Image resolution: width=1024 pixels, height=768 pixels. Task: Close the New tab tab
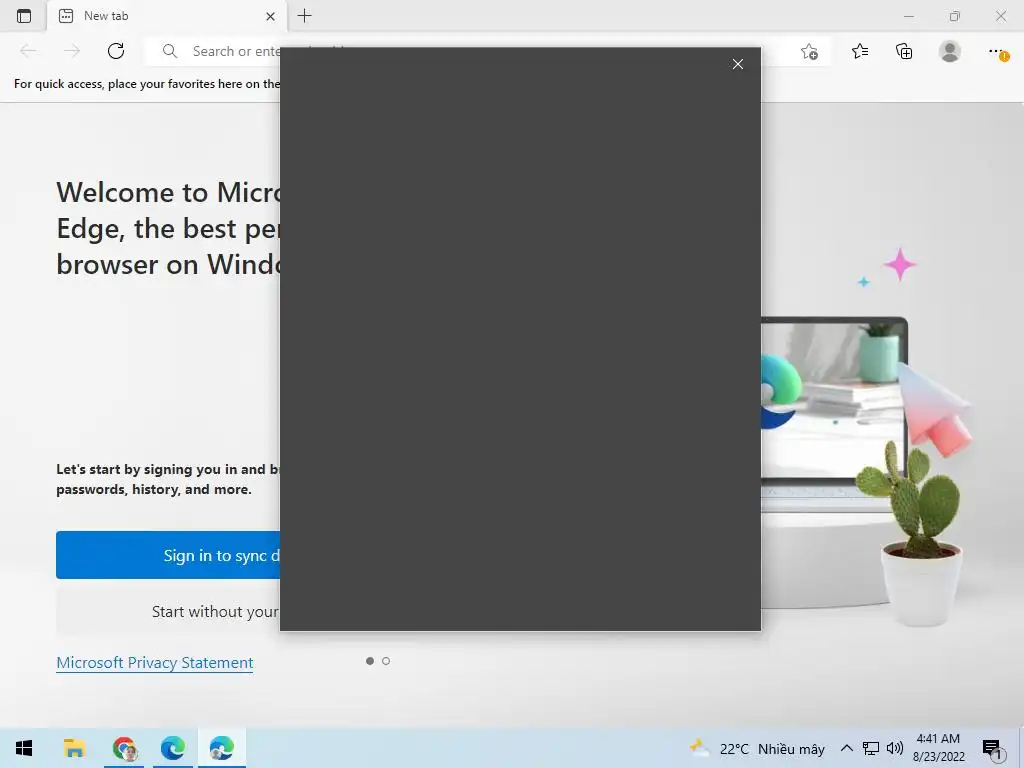270,16
